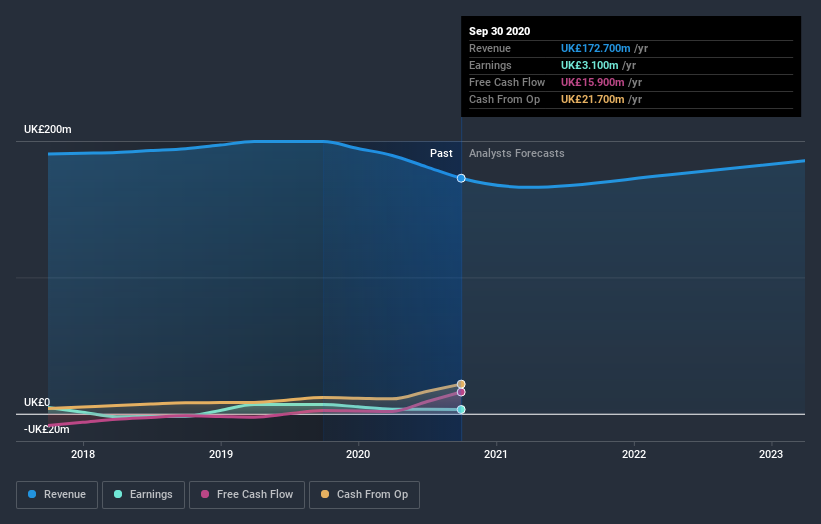Click the UK£0 y-axis label

[37, 402]
